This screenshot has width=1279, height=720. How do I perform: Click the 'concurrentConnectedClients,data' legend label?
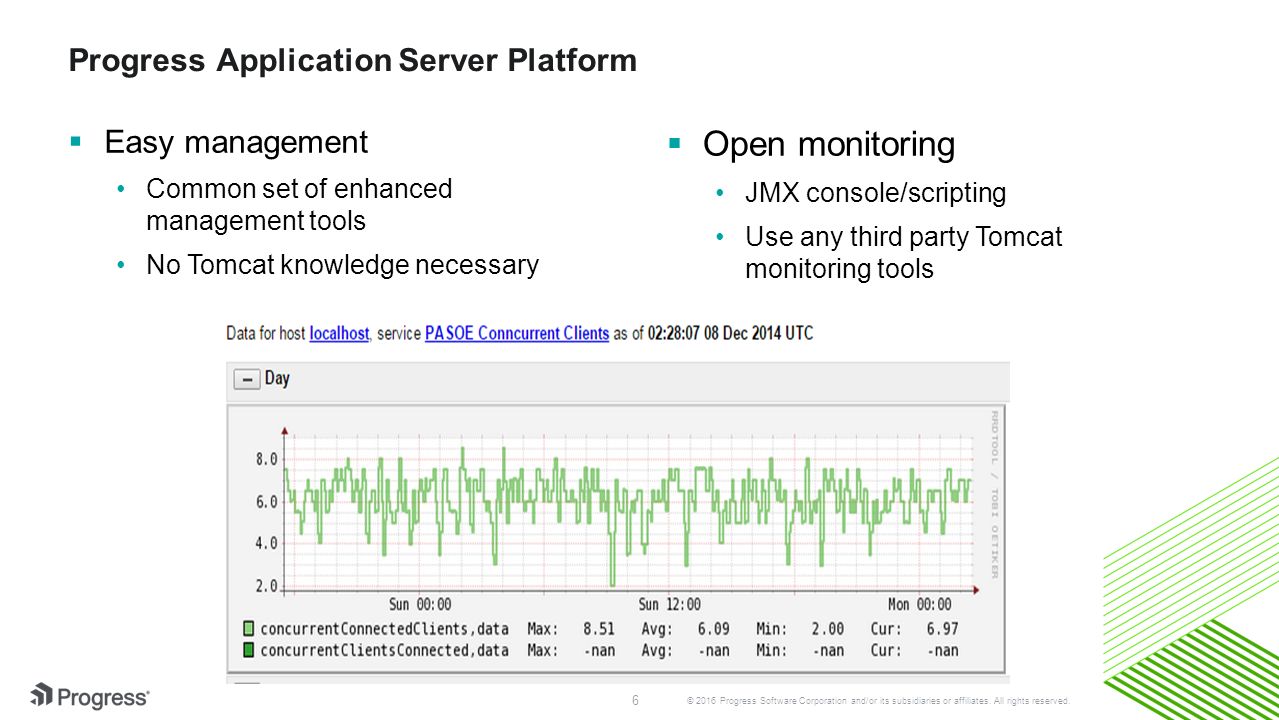384,629
